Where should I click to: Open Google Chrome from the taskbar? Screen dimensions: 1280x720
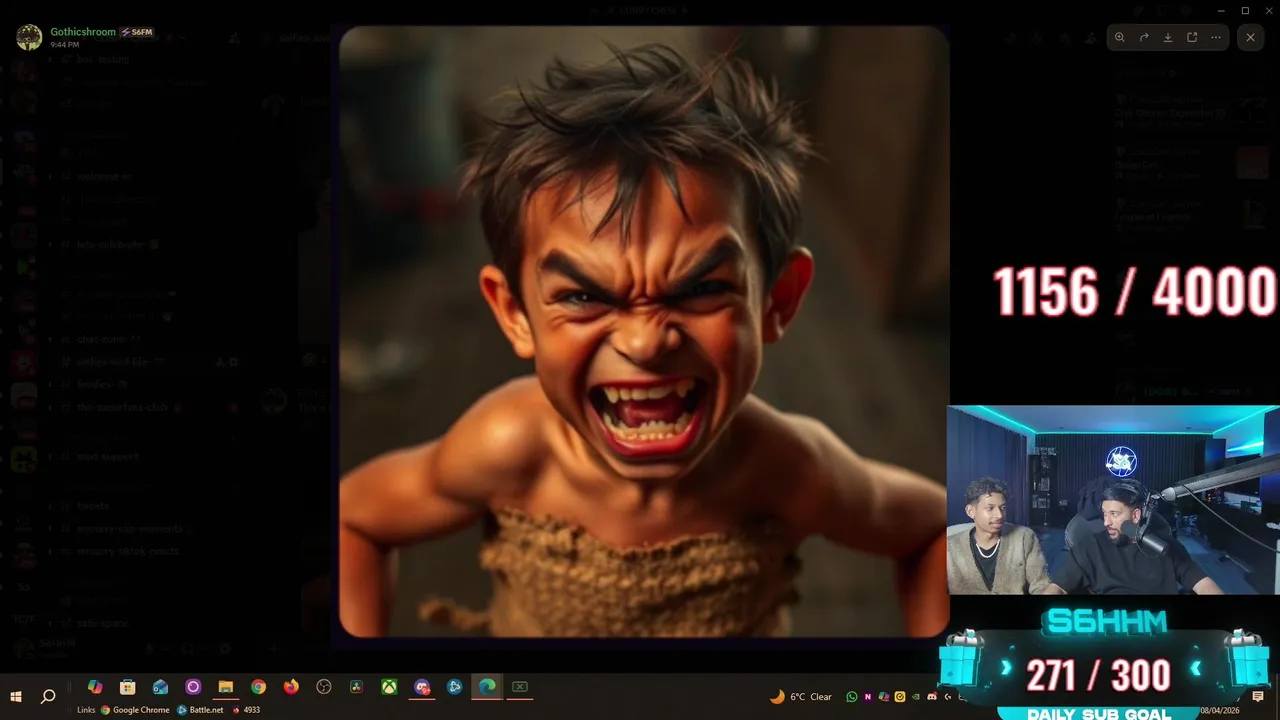[258, 687]
